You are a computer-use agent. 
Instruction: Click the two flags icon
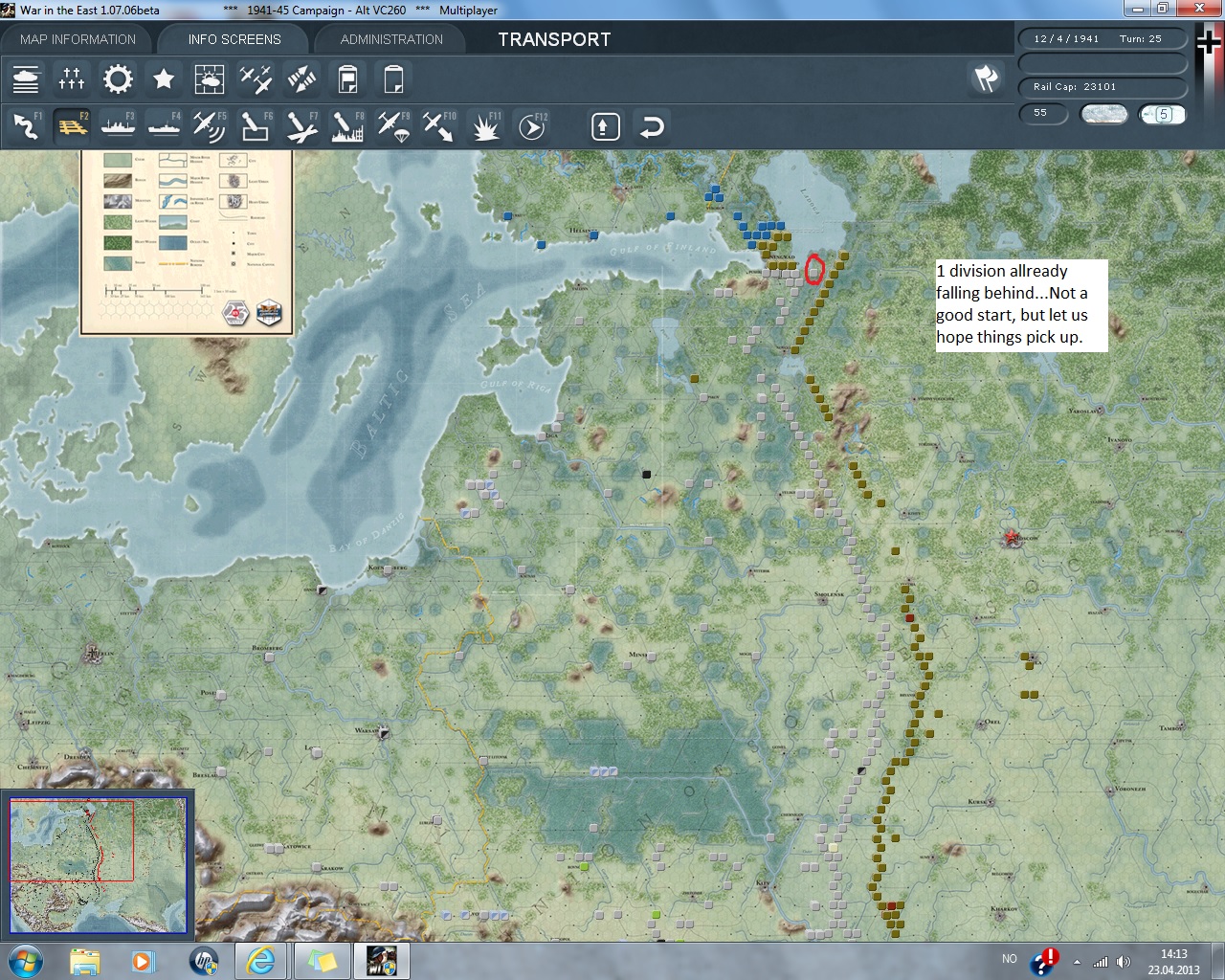[x=986, y=78]
